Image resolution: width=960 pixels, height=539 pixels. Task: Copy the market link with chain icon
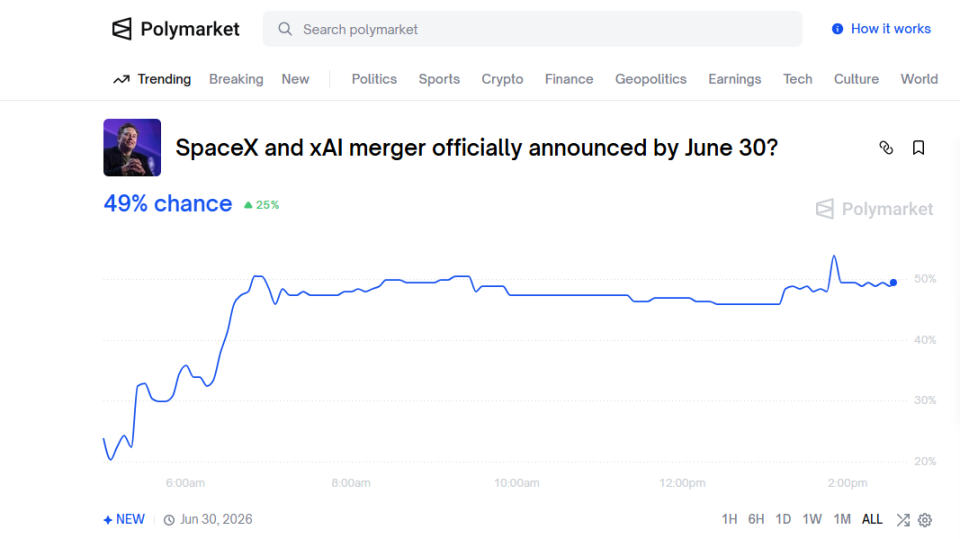(x=886, y=148)
